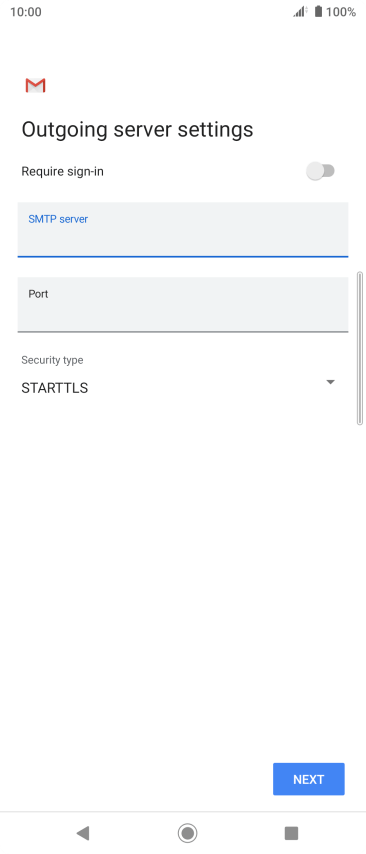This screenshot has width=366, height=854.
Task: Tap the signal strength icon in status bar
Action: 300,11
